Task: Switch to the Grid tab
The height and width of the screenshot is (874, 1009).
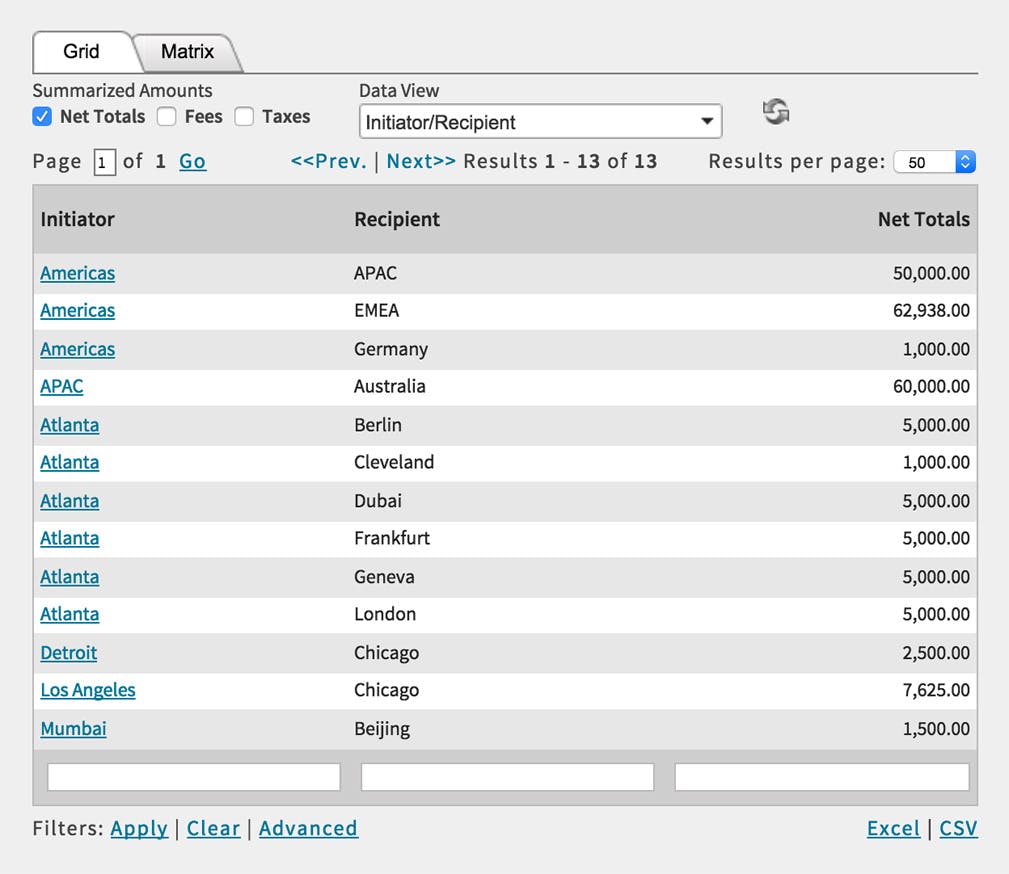Action: pos(81,51)
